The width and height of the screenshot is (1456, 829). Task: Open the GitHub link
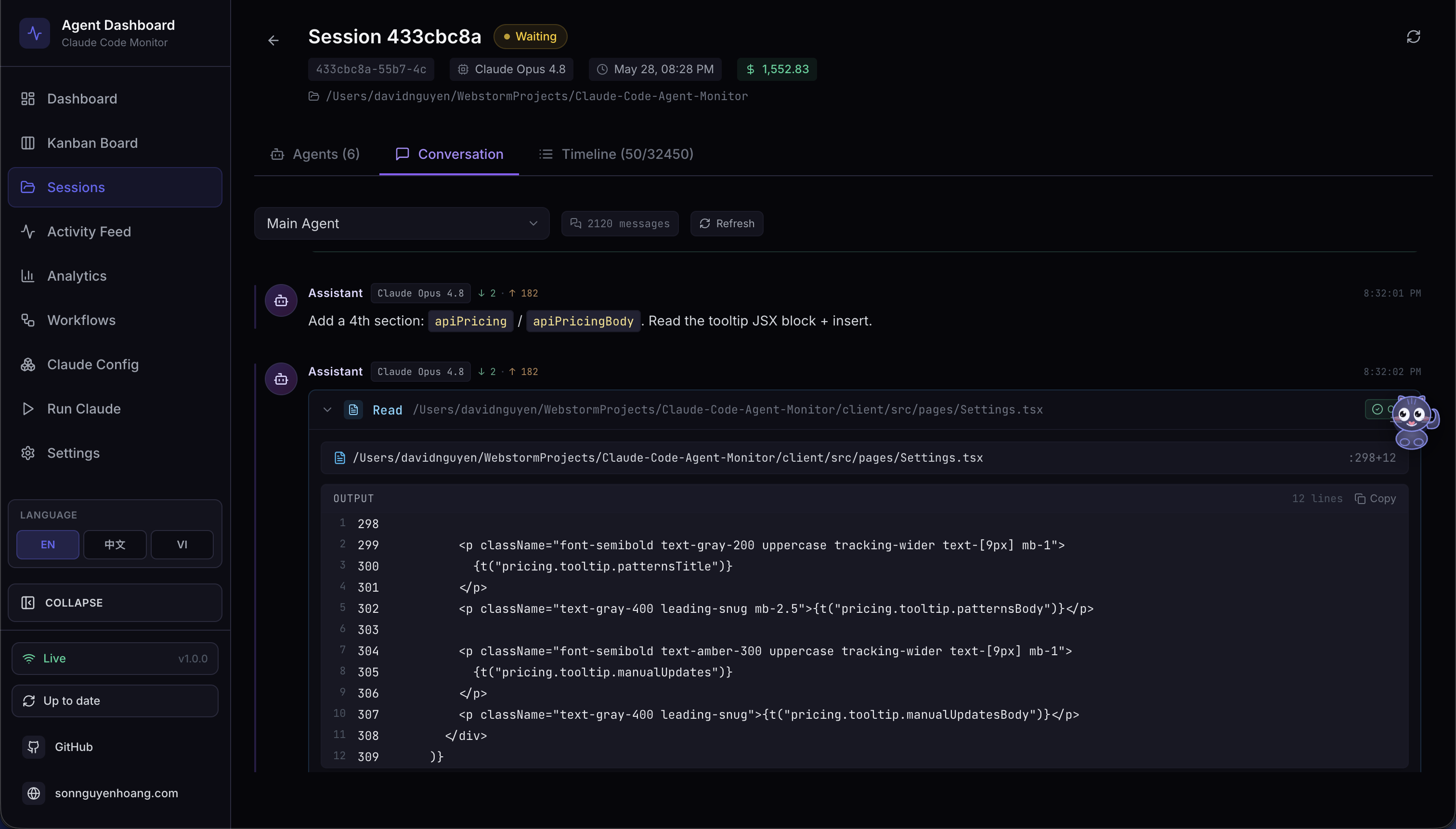74,747
